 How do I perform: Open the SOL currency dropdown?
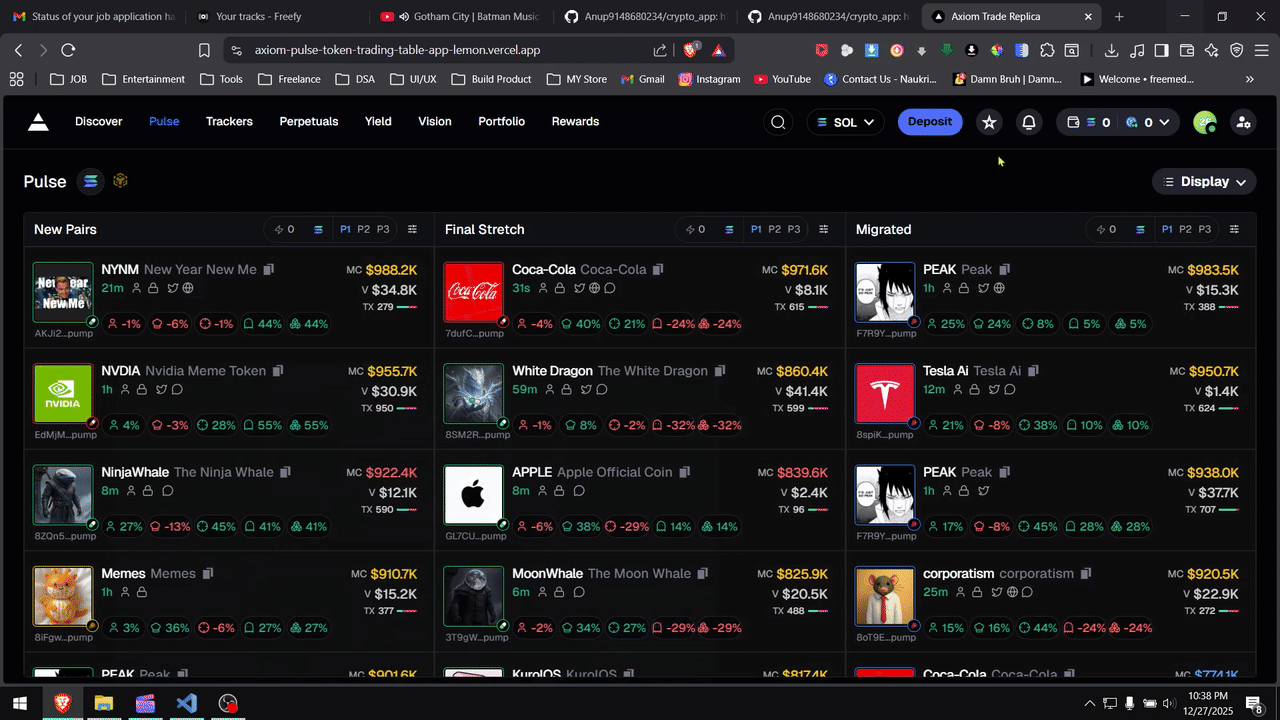point(845,121)
